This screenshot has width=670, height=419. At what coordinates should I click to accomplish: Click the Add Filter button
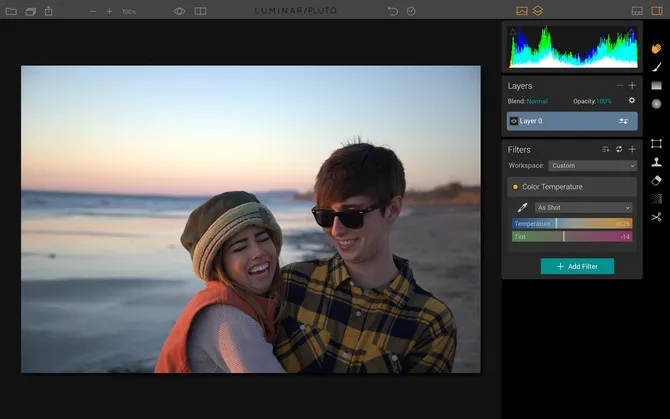click(577, 266)
